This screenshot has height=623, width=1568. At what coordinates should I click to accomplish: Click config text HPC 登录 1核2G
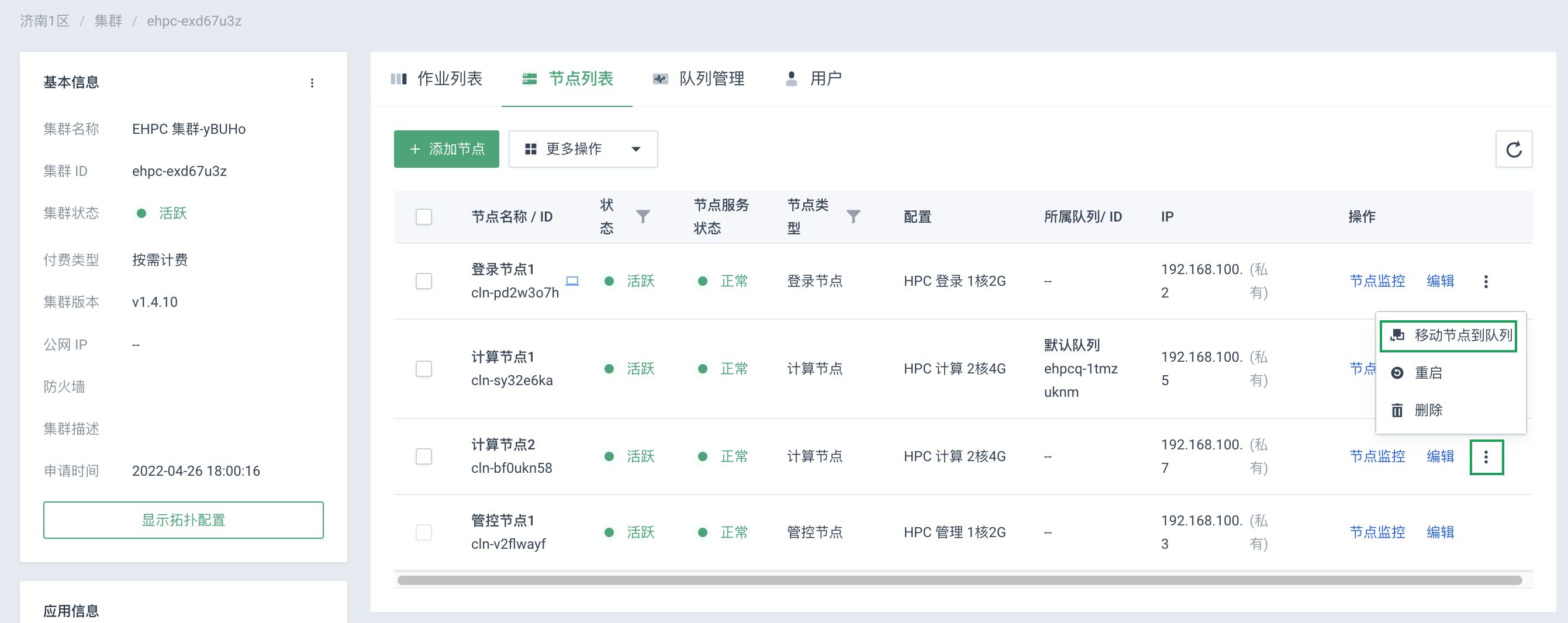pyautogui.click(x=955, y=281)
